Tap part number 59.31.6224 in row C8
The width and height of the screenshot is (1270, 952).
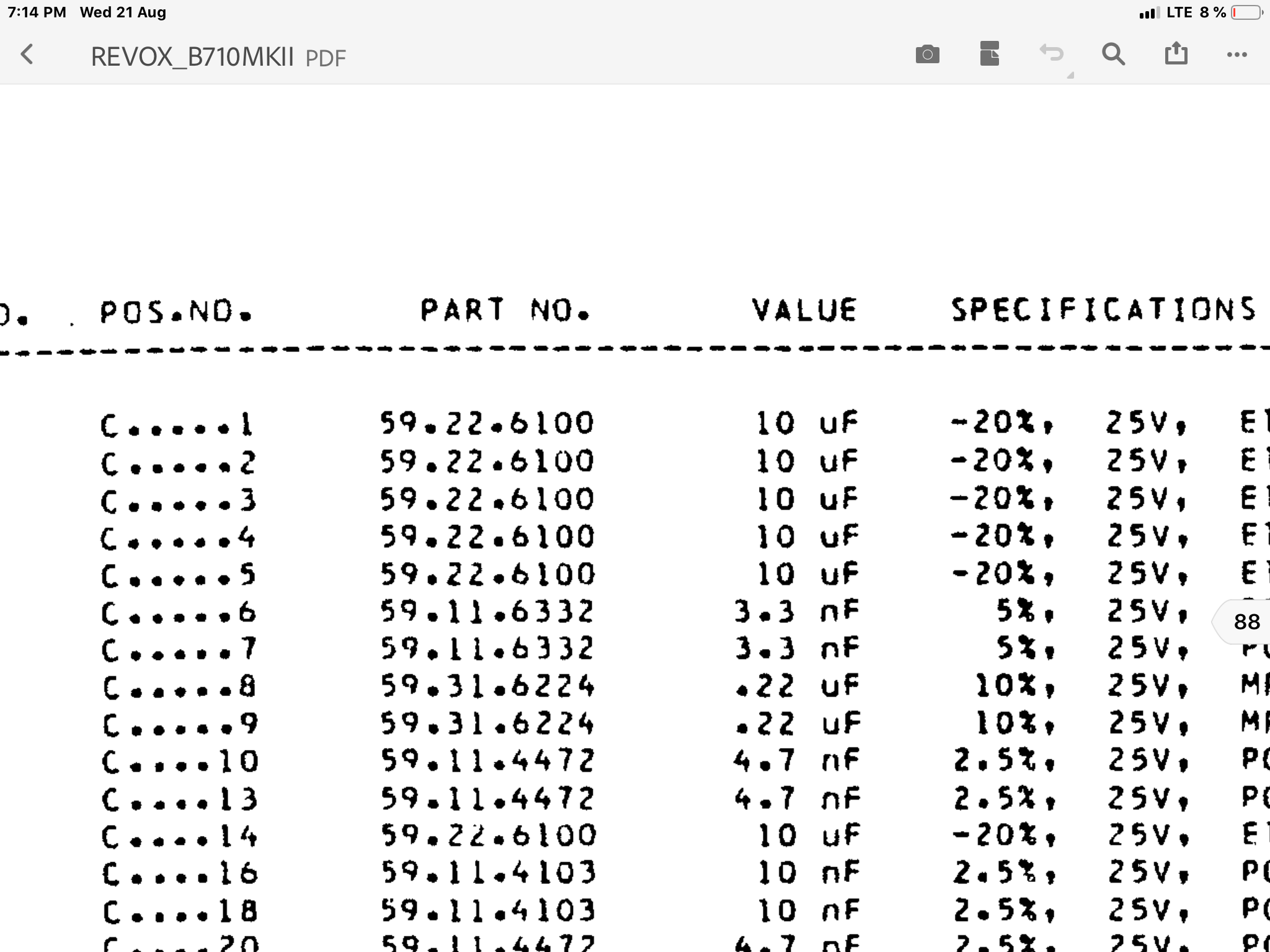[x=487, y=686]
